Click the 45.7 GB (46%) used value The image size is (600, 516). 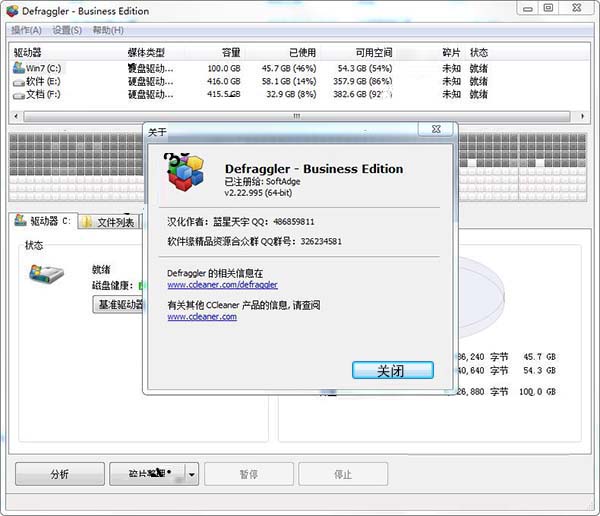click(289, 69)
